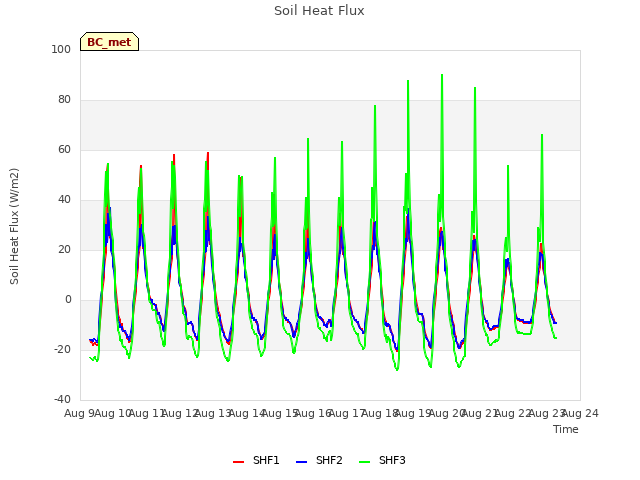Click the Aug 18 x-axis tick label
640x480 pixels.
380,413
